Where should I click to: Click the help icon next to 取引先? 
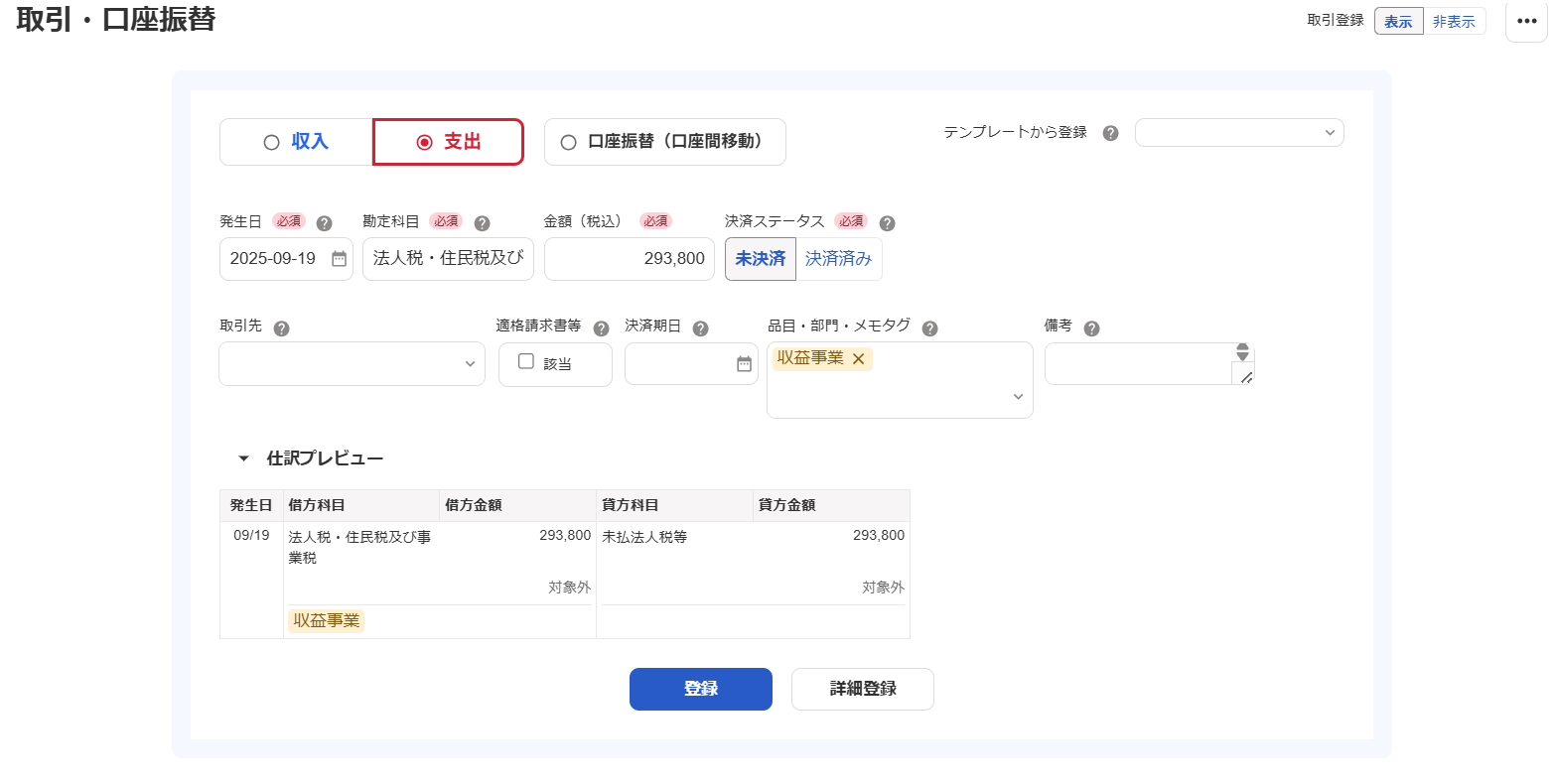(281, 328)
